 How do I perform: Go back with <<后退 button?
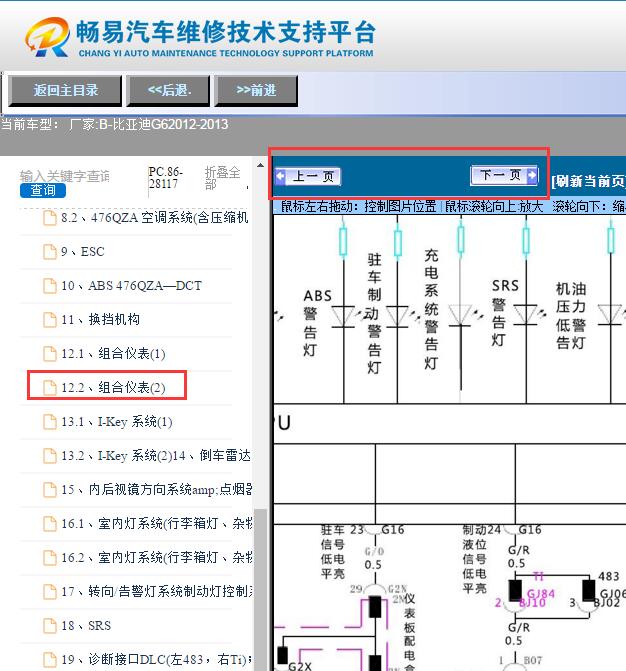(169, 90)
